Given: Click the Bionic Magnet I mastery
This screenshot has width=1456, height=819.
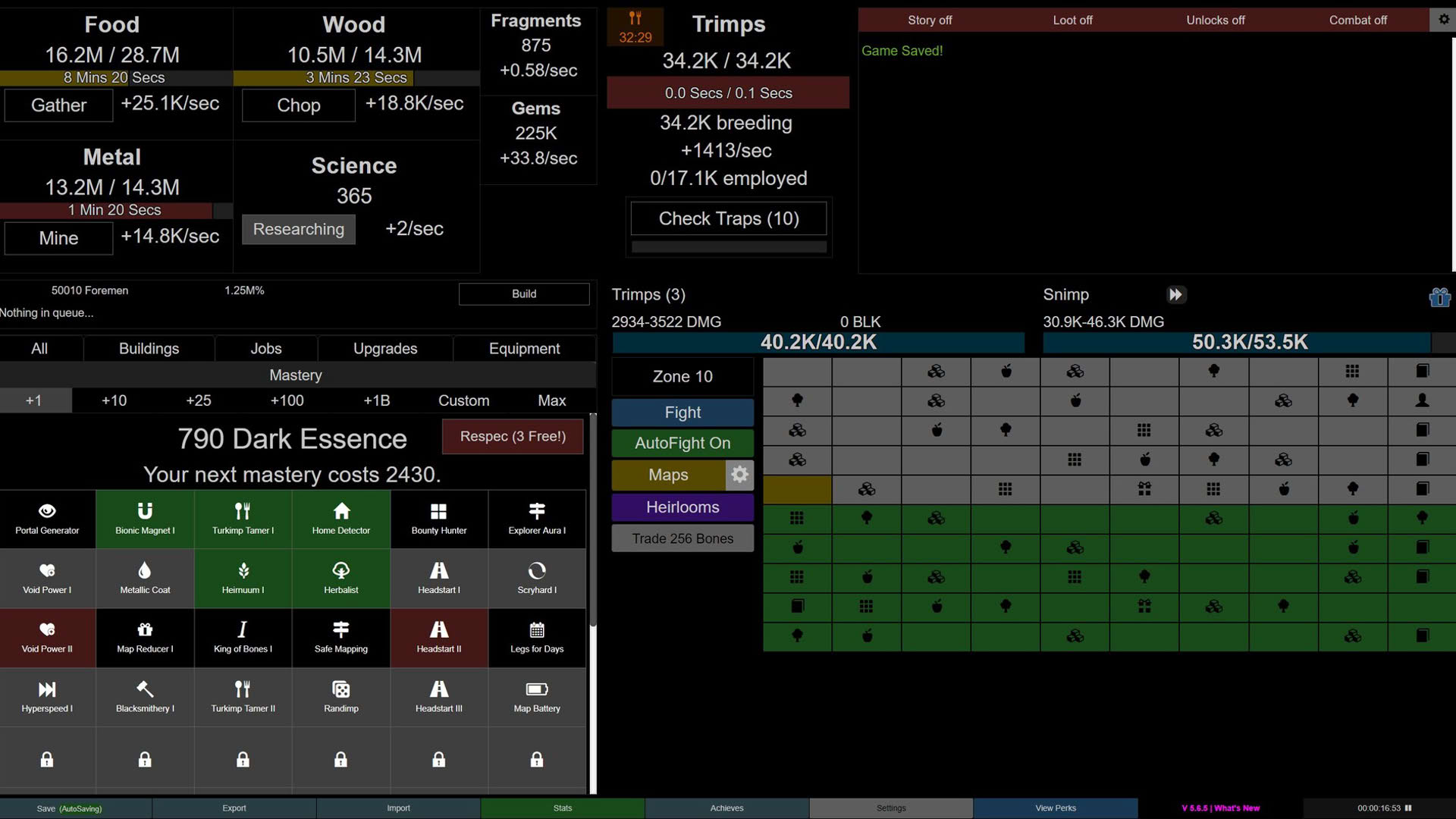Looking at the screenshot, I should coord(145,519).
